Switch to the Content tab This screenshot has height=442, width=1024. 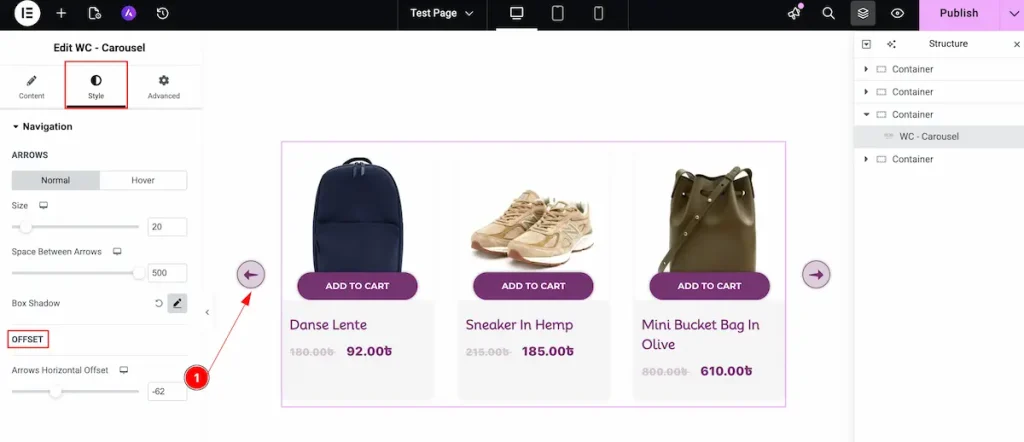tap(31, 87)
